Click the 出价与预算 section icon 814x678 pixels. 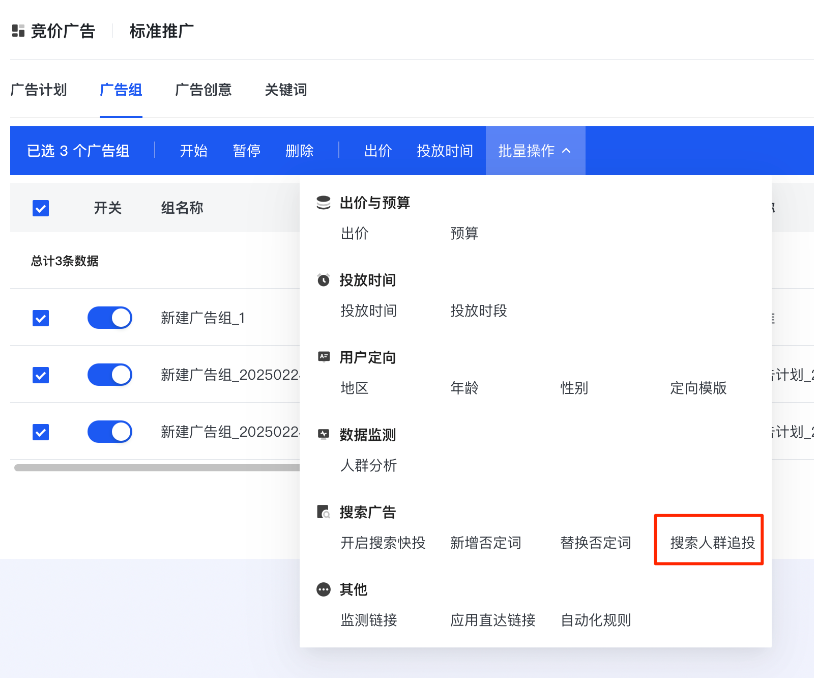coord(322,201)
